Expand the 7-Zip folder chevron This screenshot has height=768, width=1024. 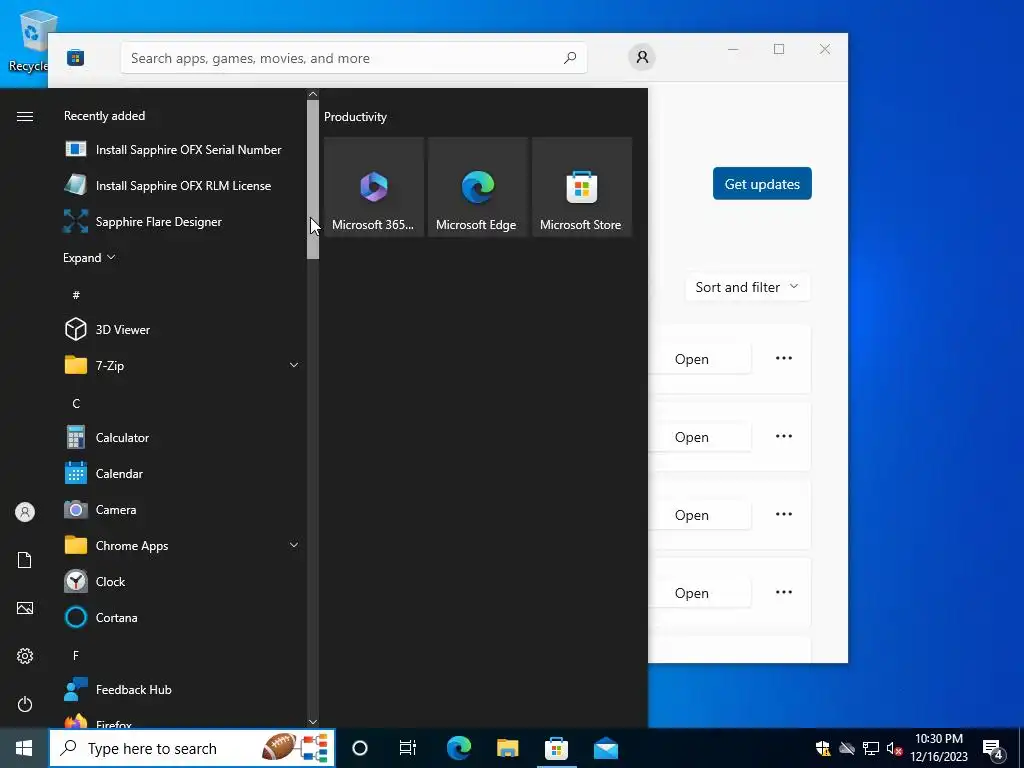point(294,365)
